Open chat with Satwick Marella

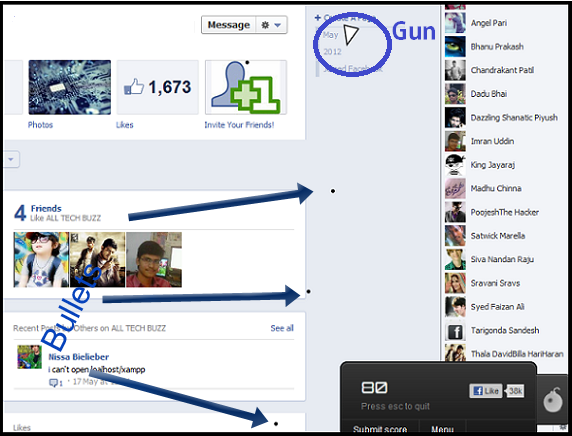click(498, 236)
